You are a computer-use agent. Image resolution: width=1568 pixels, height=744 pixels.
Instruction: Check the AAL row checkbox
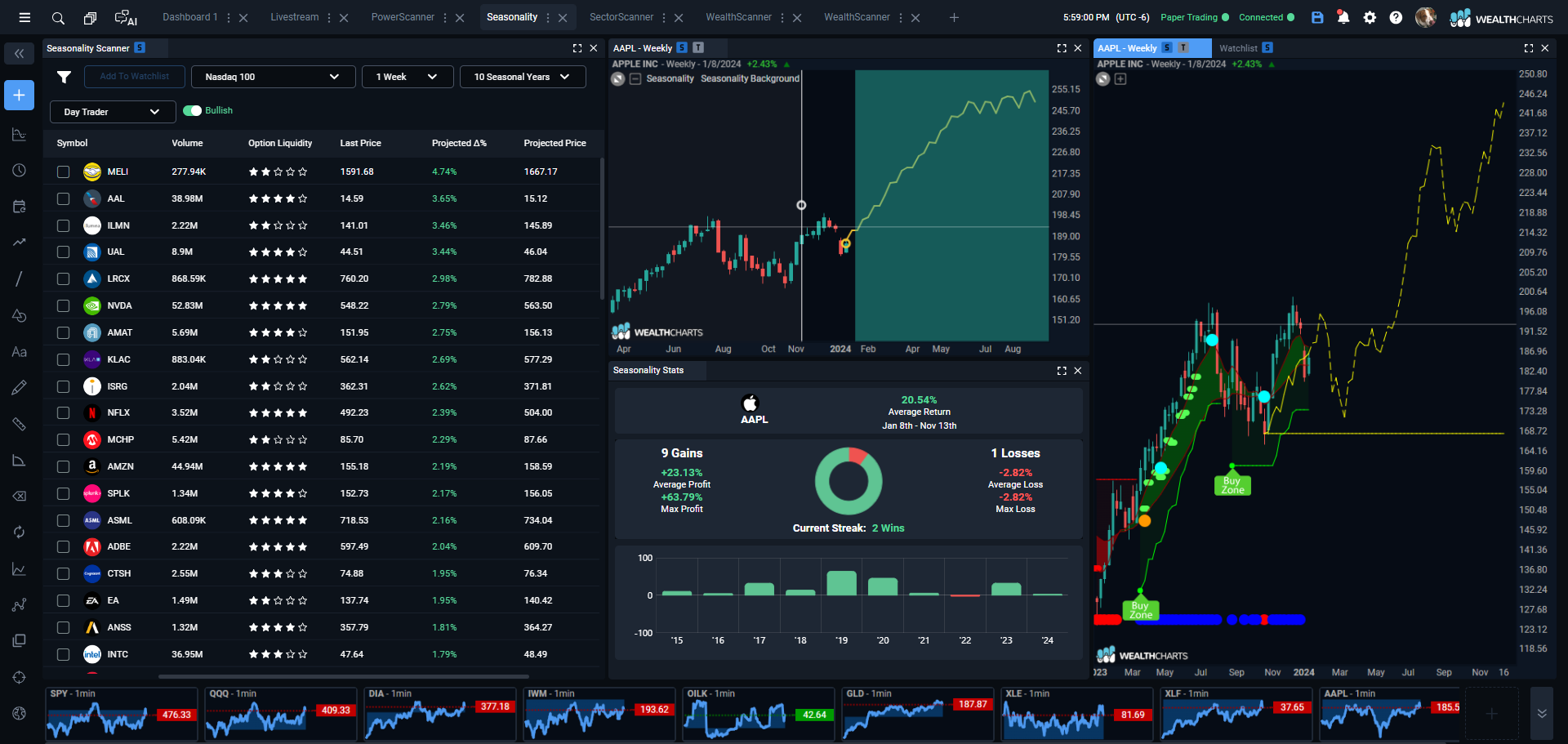[x=64, y=198]
